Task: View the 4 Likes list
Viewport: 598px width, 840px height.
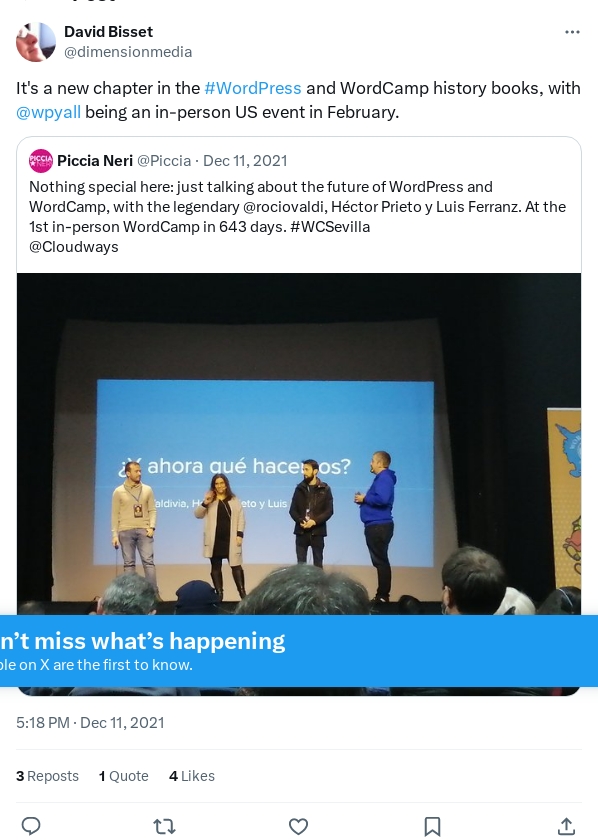Action: pyautogui.click(x=192, y=776)
